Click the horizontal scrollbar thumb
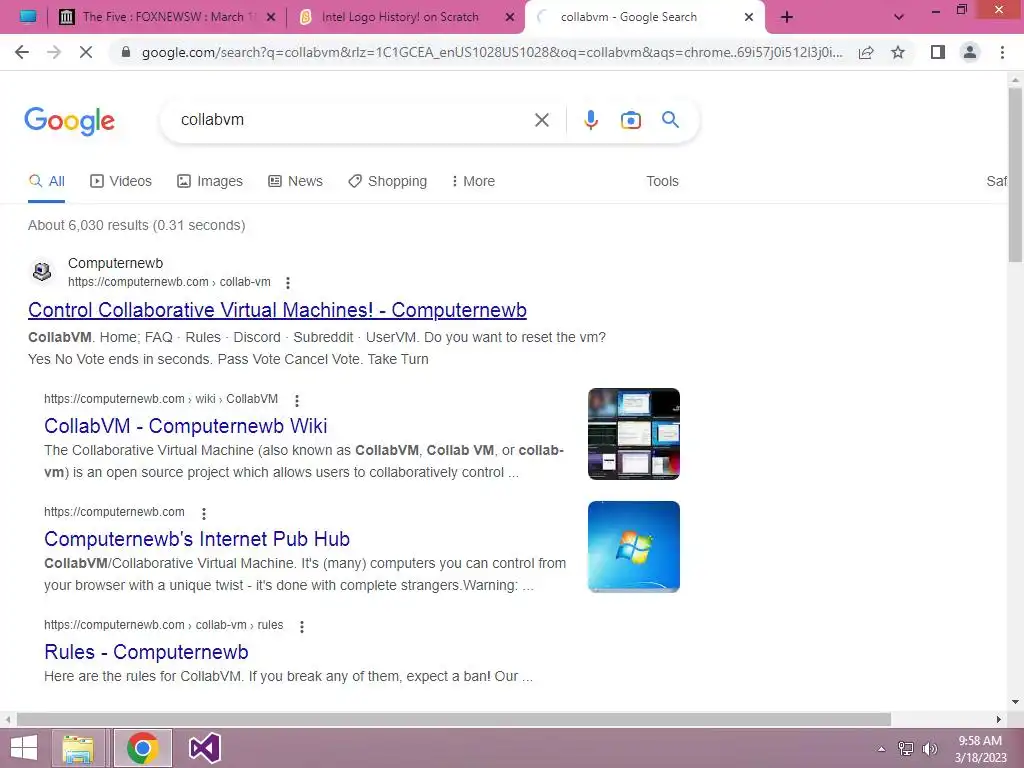1024x768 pixels. tap(453, 719)
